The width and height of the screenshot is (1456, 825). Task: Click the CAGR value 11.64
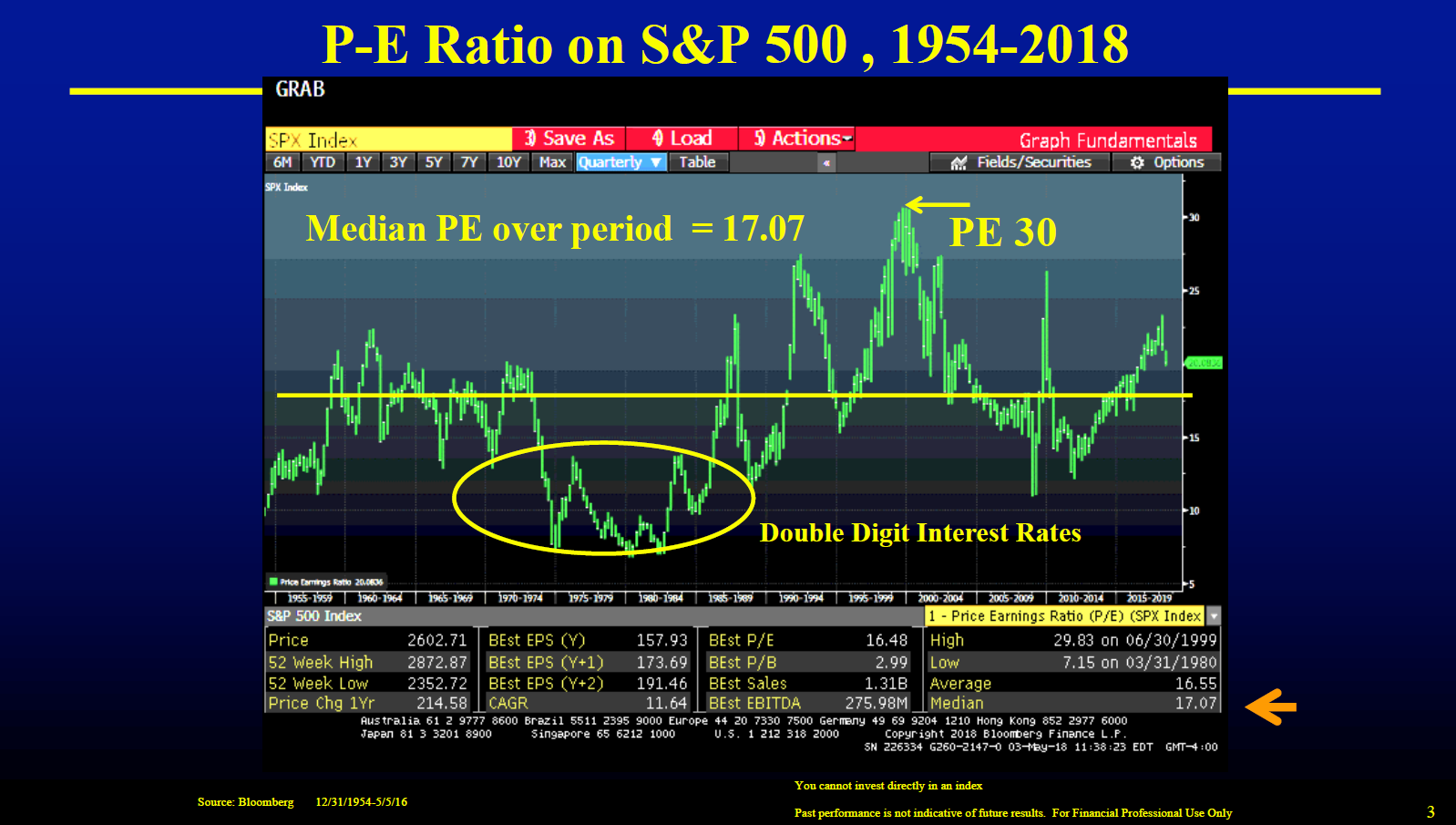666,704
